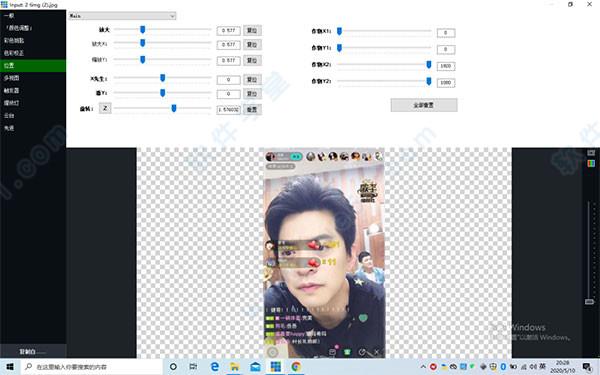
Task: Click the 放大 zoom slider handle
Action: (143, 30)
